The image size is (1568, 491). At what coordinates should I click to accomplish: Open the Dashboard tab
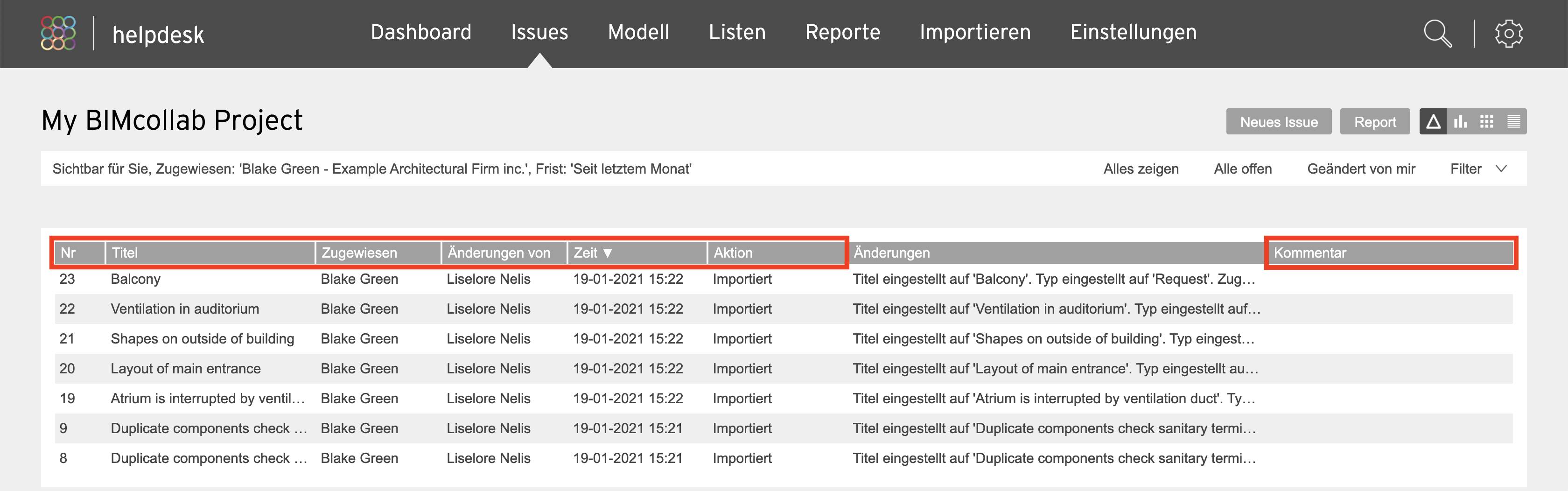coord(420,32)
